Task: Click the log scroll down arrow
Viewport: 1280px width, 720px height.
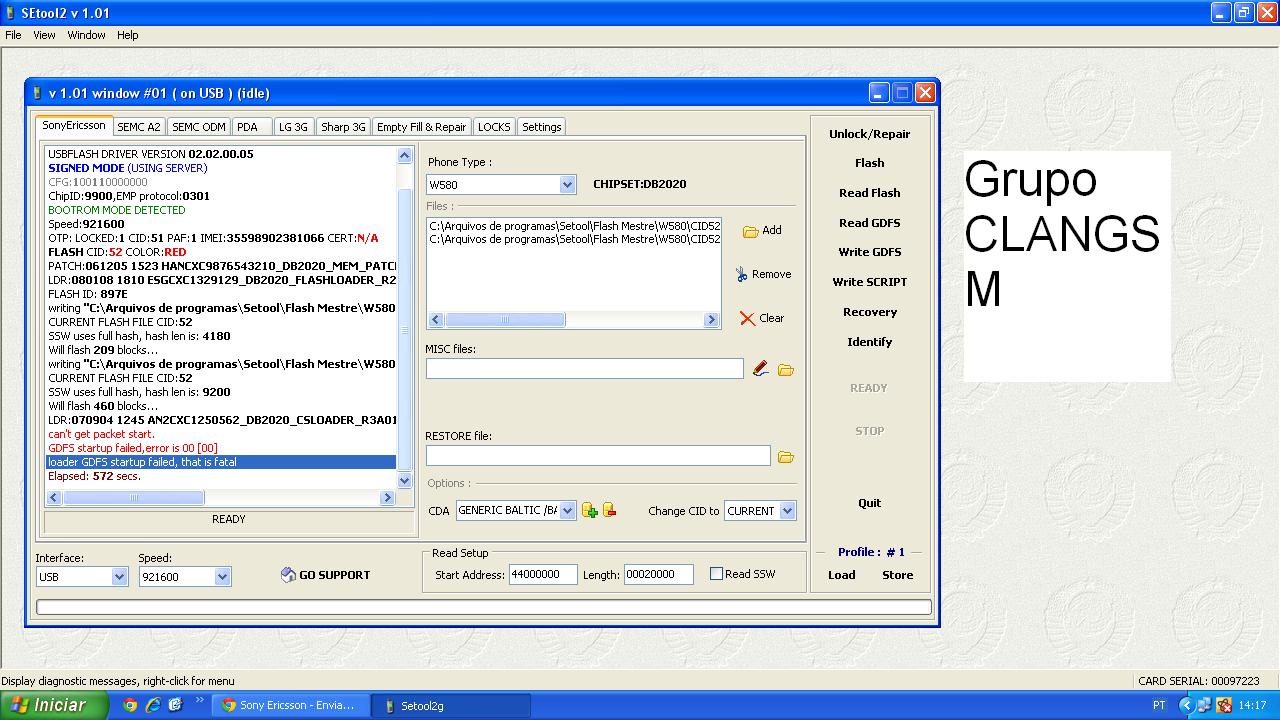Action: coord(405,481)
